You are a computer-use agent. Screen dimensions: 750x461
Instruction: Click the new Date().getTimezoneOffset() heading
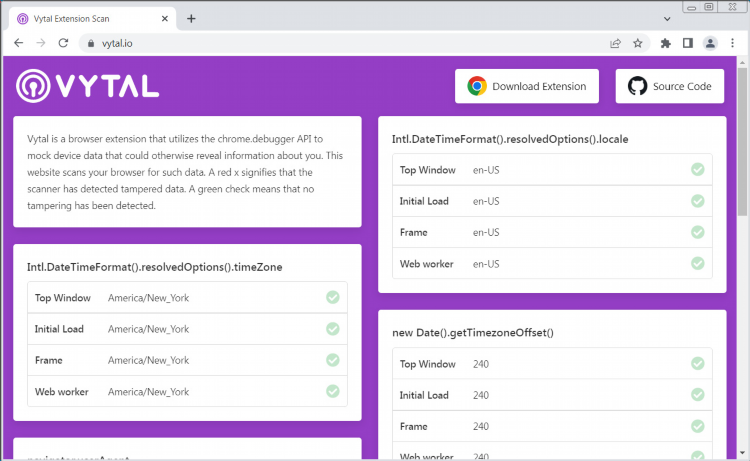[x=473, y=333]
